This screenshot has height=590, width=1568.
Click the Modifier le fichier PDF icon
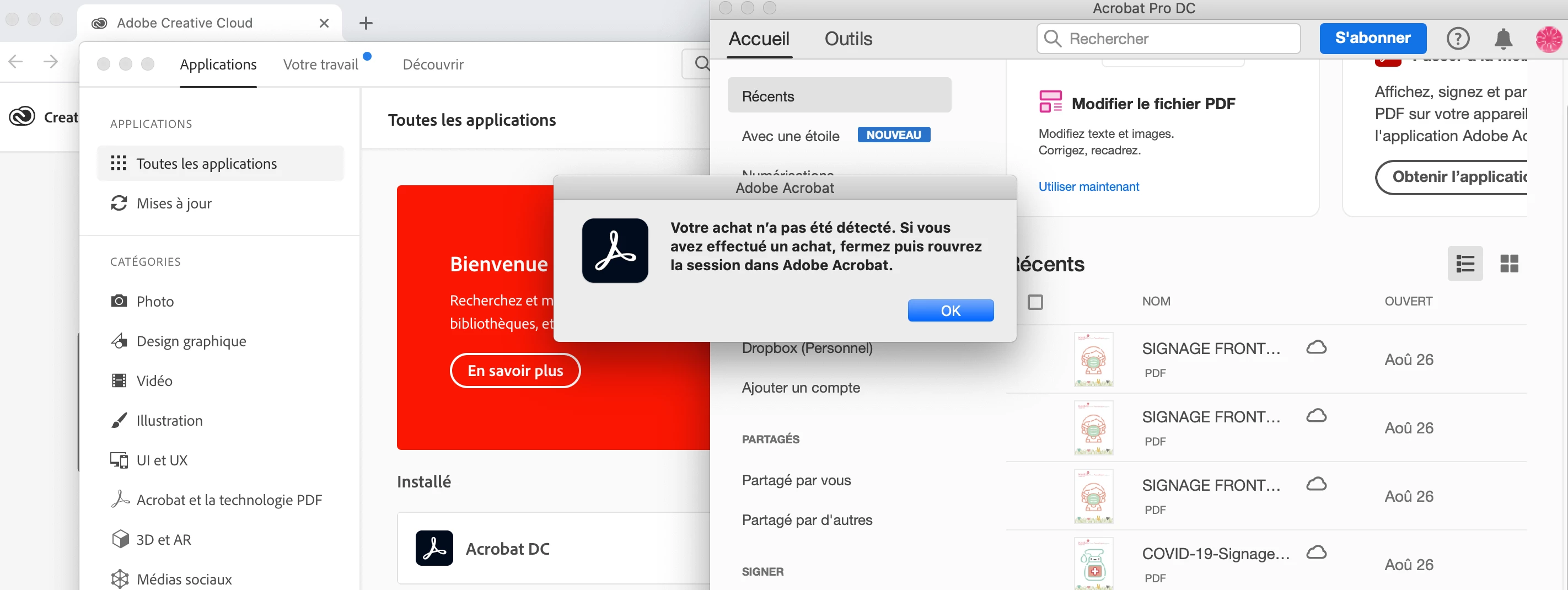coord(1050,101)
